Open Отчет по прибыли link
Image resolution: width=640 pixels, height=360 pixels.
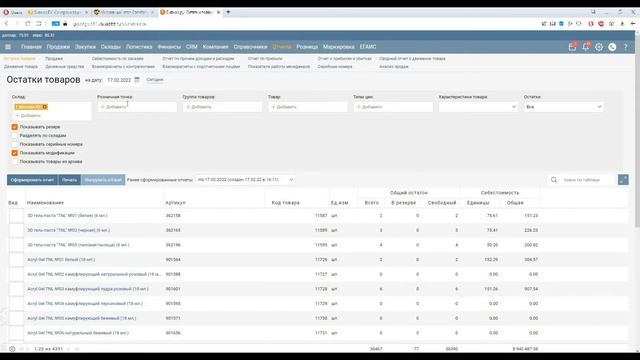point(265,59)
